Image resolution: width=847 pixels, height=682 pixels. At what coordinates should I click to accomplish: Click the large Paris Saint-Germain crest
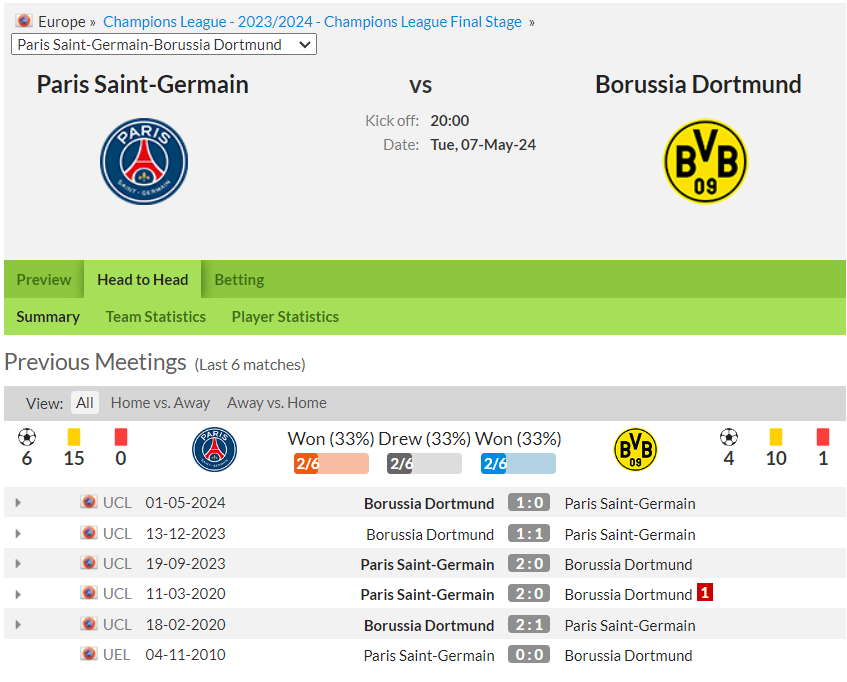click(144, 161)
